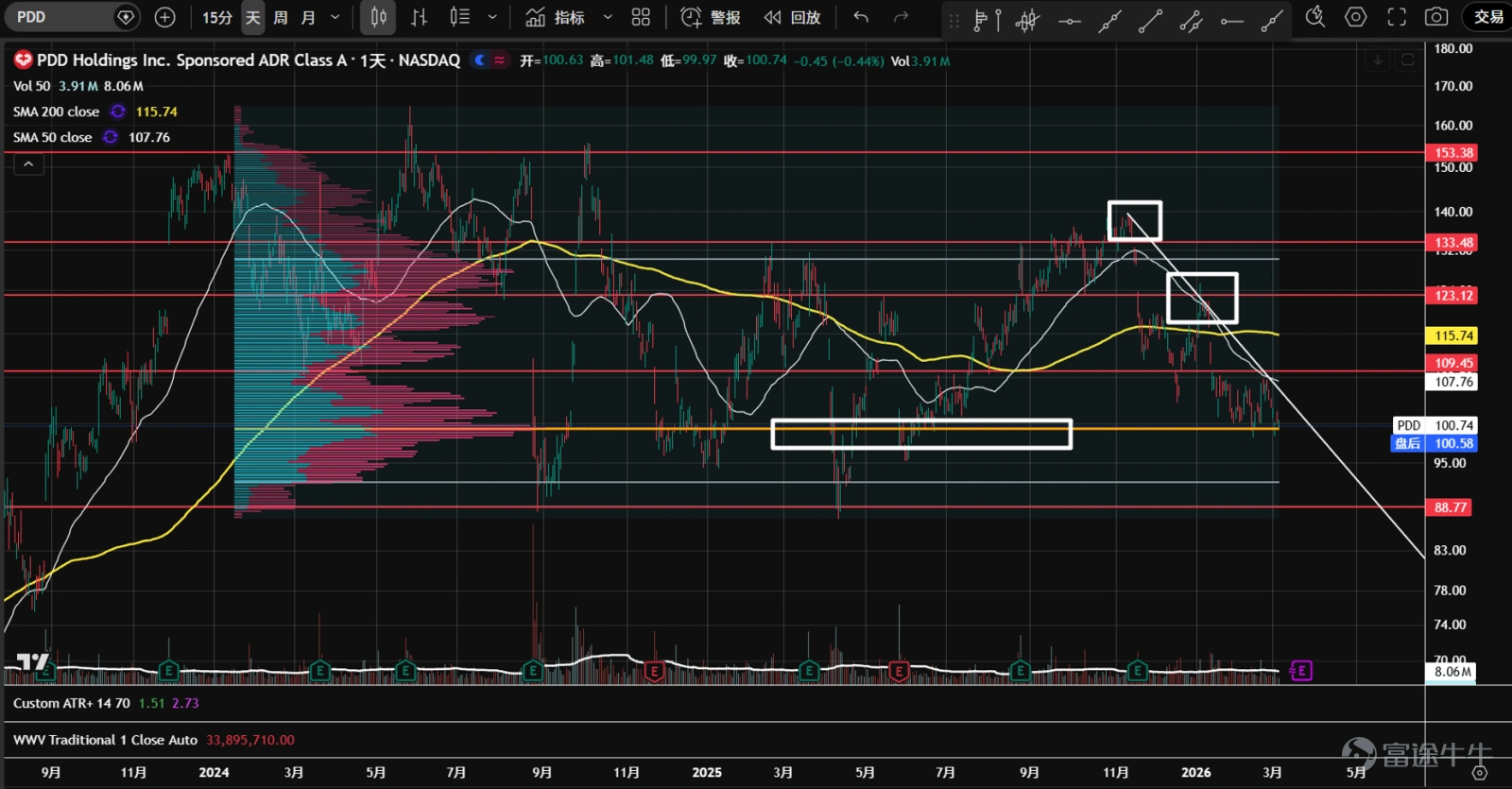The height and width of the screenshot is (789, 1512).
Task: Undo the last action
Action: (x=861, y=17)
